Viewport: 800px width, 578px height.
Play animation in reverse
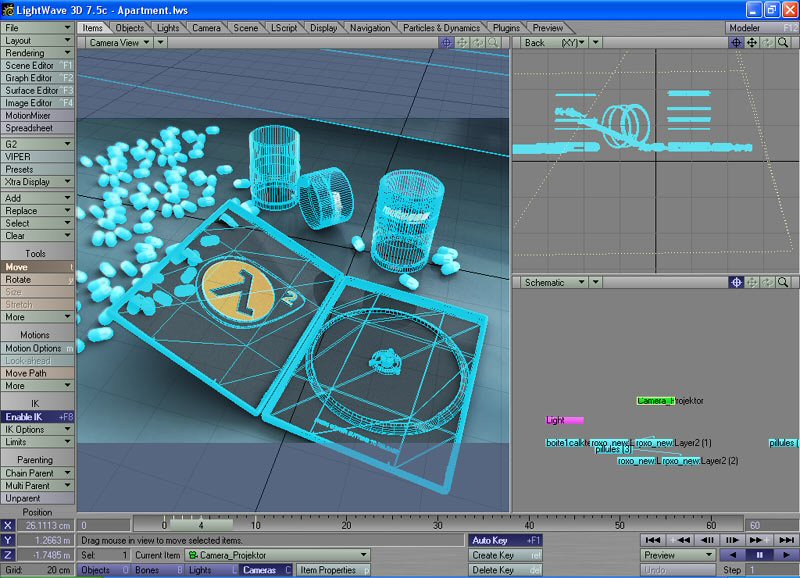(733, 555)
